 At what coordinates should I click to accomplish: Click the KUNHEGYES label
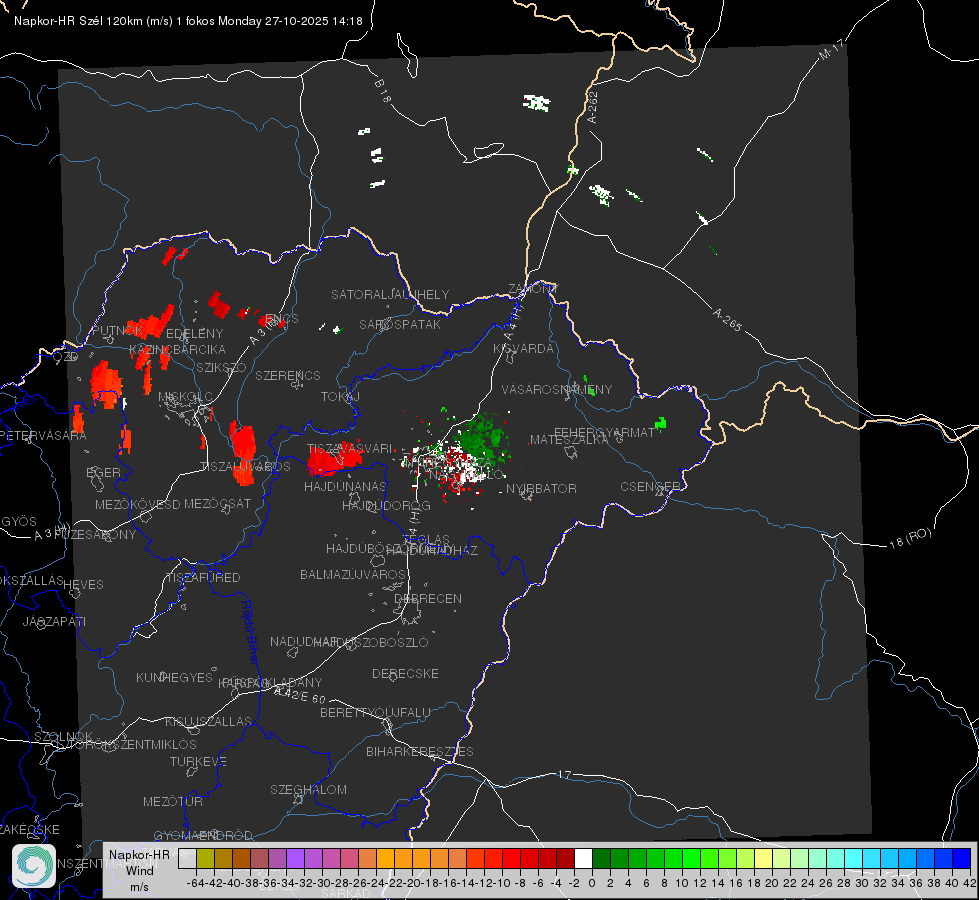(174, 677)
